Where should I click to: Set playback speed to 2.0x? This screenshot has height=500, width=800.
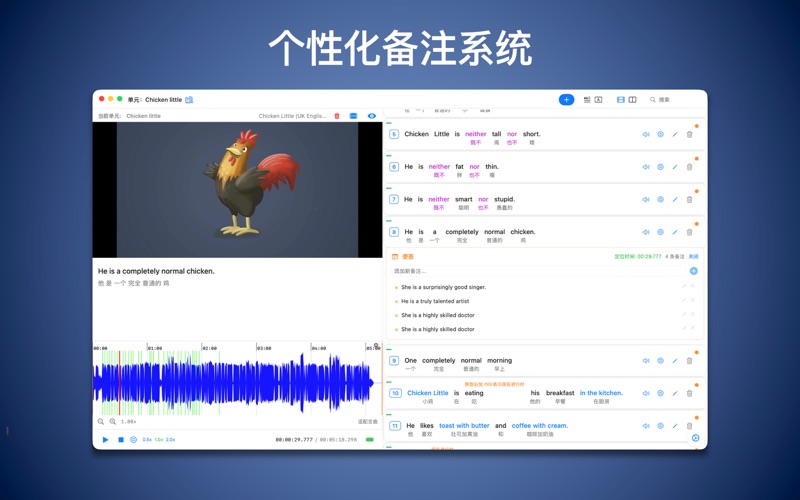[x=170, y=439]
